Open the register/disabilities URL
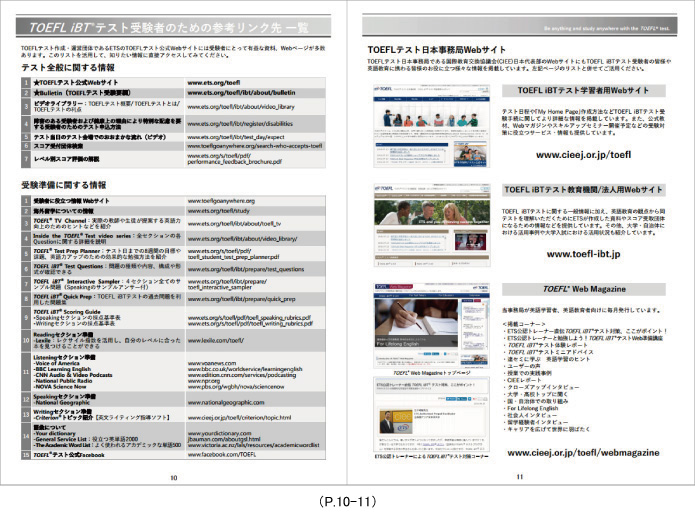This screenshot has height=520, width=695. [x=240, y=124]
